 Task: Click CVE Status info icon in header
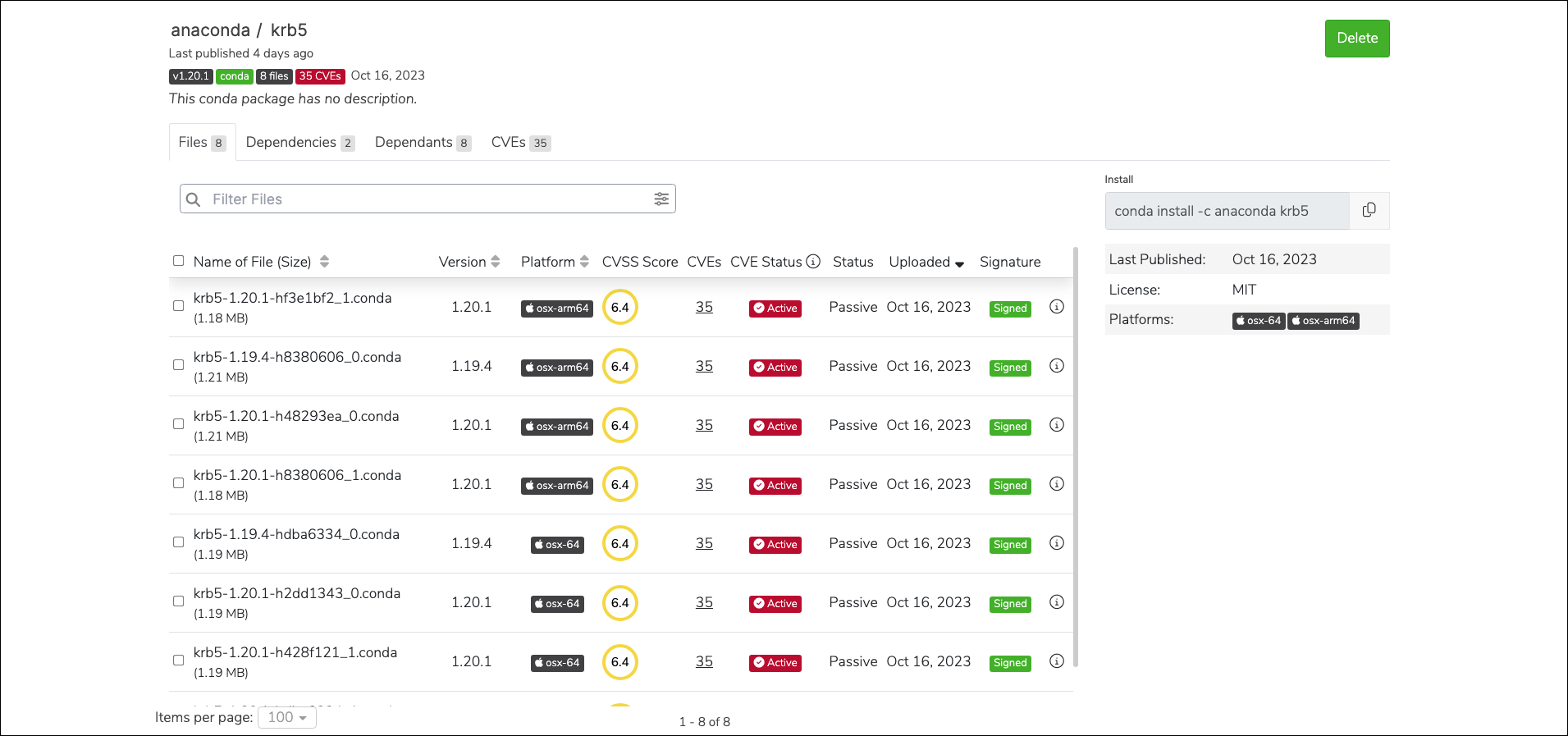pyautogui.click(x=813, y=261)
